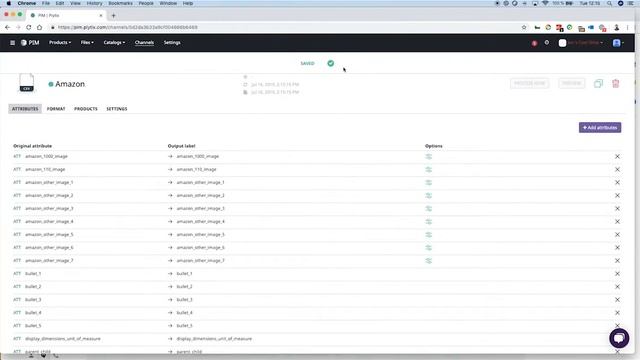
Task: Click the CSV file icon beside Amazon
Action: point(27,83)
